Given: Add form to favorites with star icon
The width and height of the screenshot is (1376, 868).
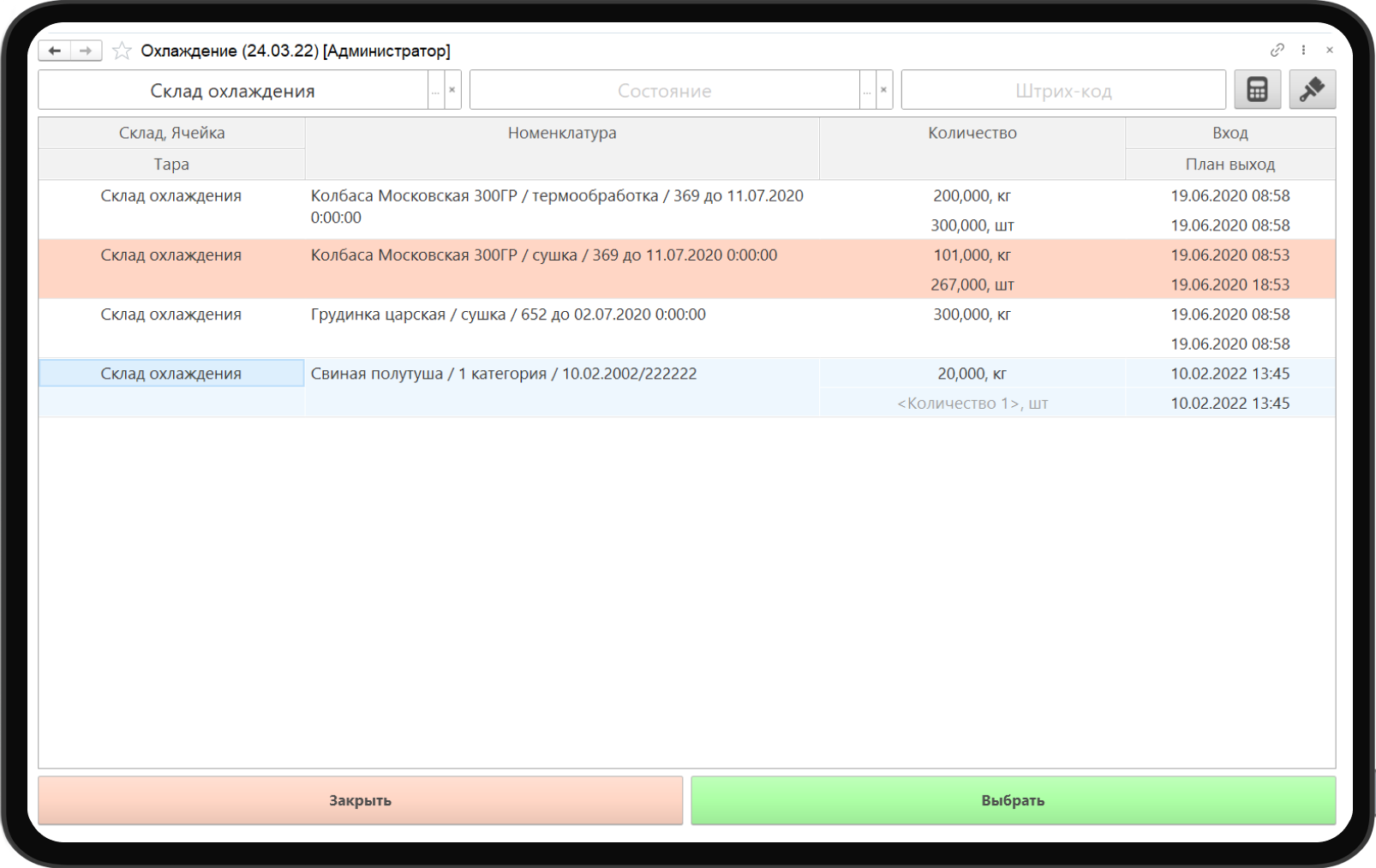Looking at the screenshot, I should (x=122, y=51).
